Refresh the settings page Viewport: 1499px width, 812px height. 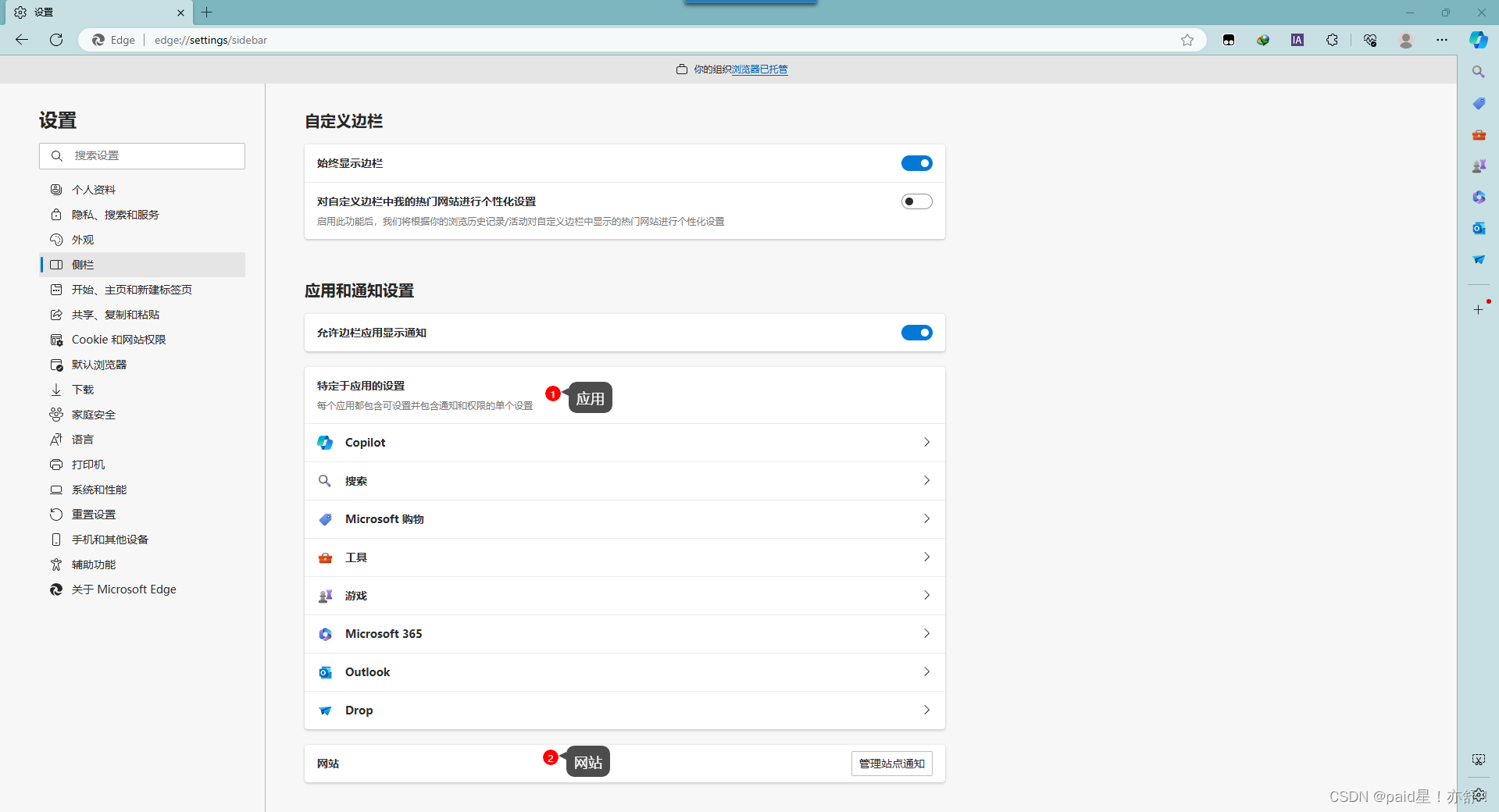[56, 40]
